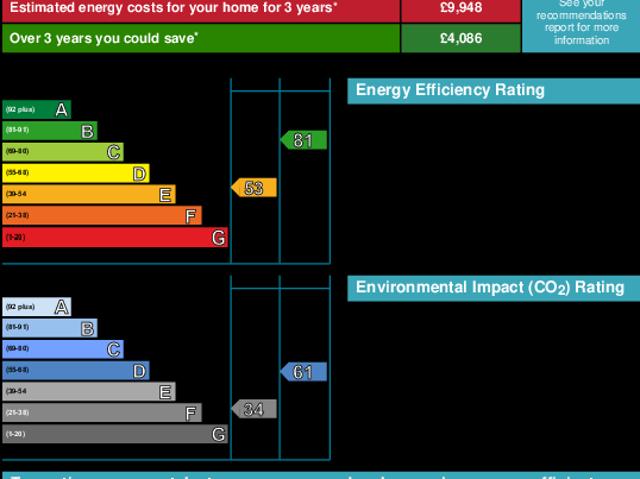The width and height of the screenshot is (640, 479).
Task: Select the green B band in energy efficiency chart
Action: tap(50, 130)
